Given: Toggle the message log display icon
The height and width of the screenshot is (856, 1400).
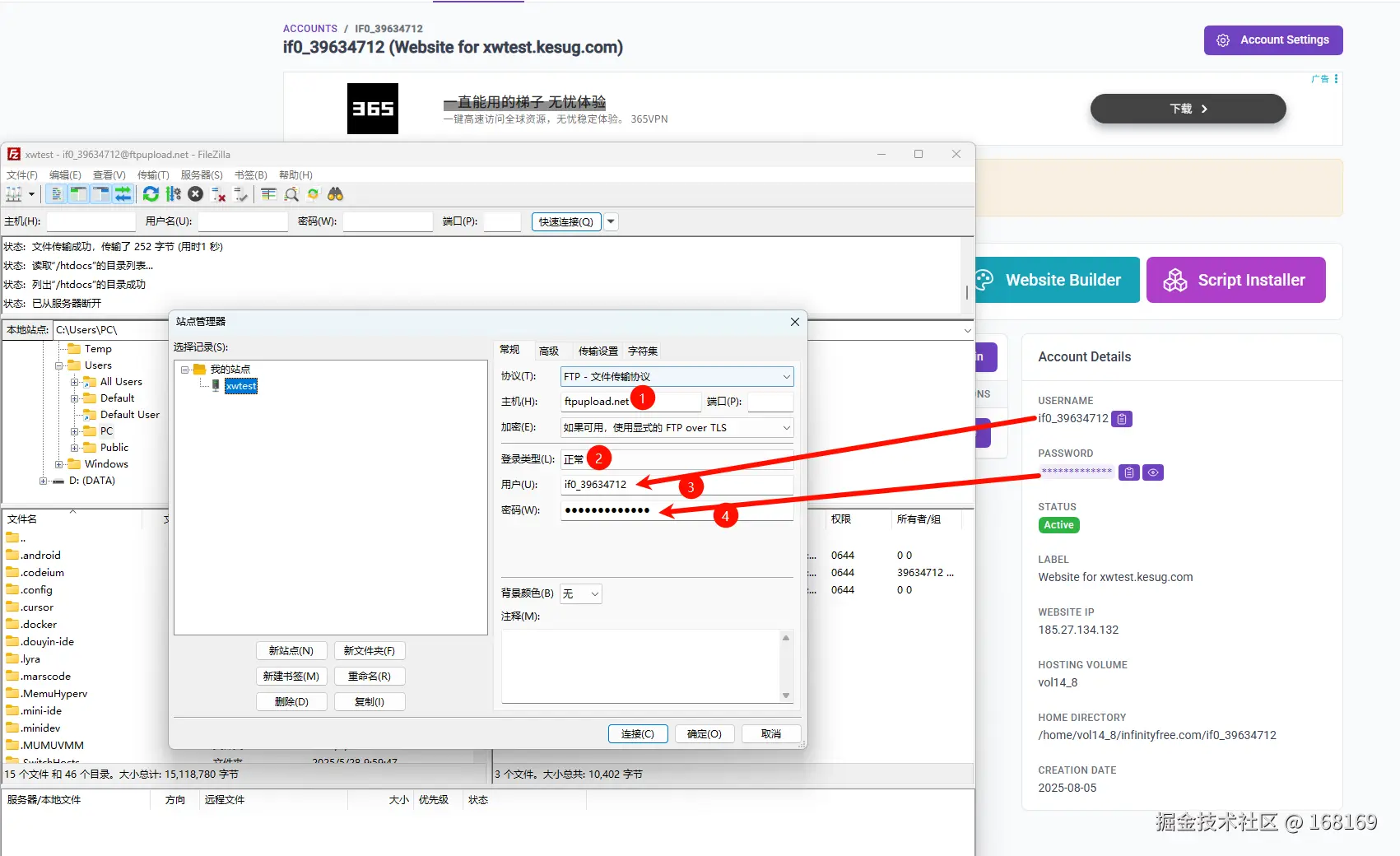Looking at the screenshot, I should pyautogui.click(x=56, y=194).
